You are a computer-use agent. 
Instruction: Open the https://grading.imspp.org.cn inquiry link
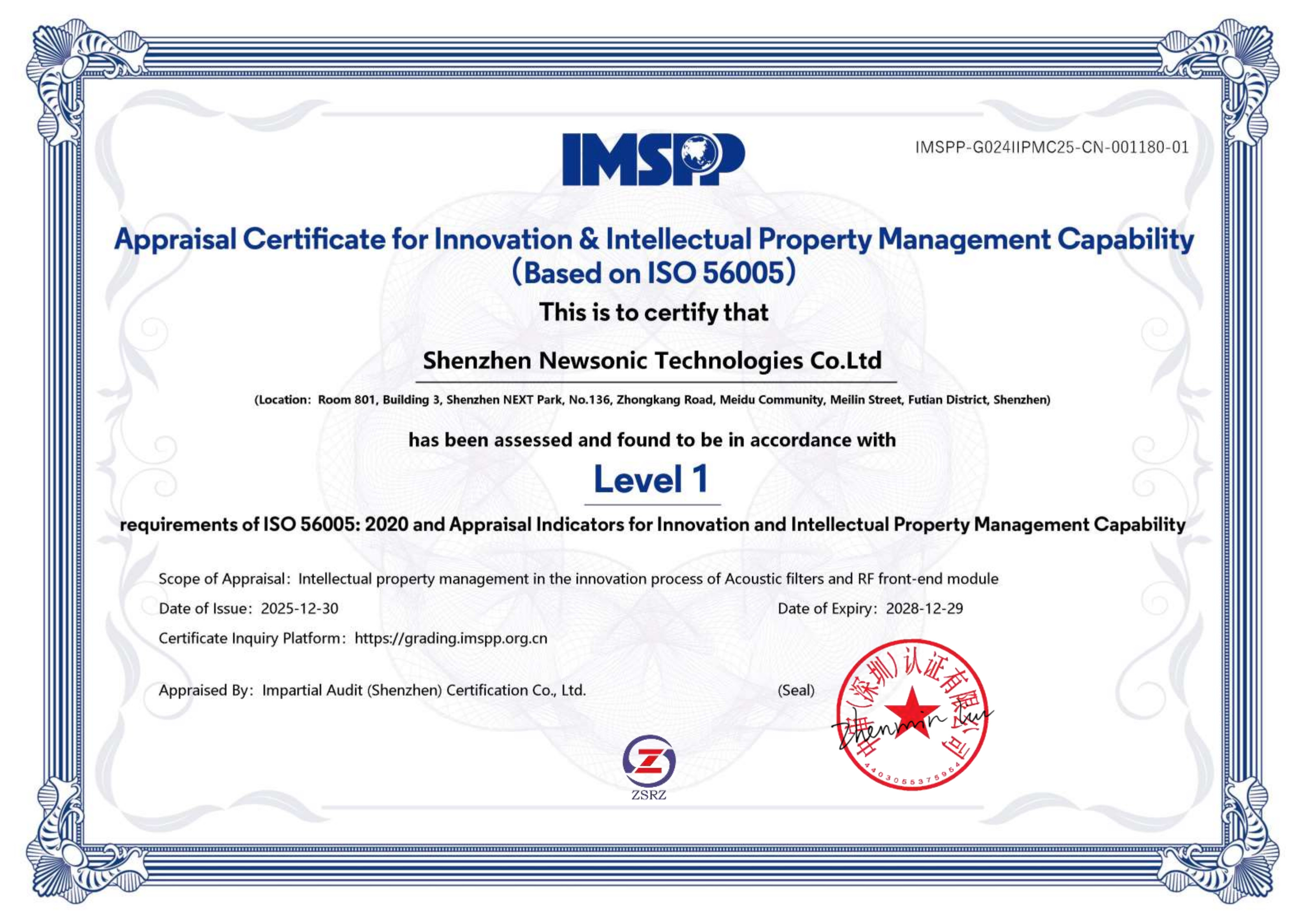451,638
